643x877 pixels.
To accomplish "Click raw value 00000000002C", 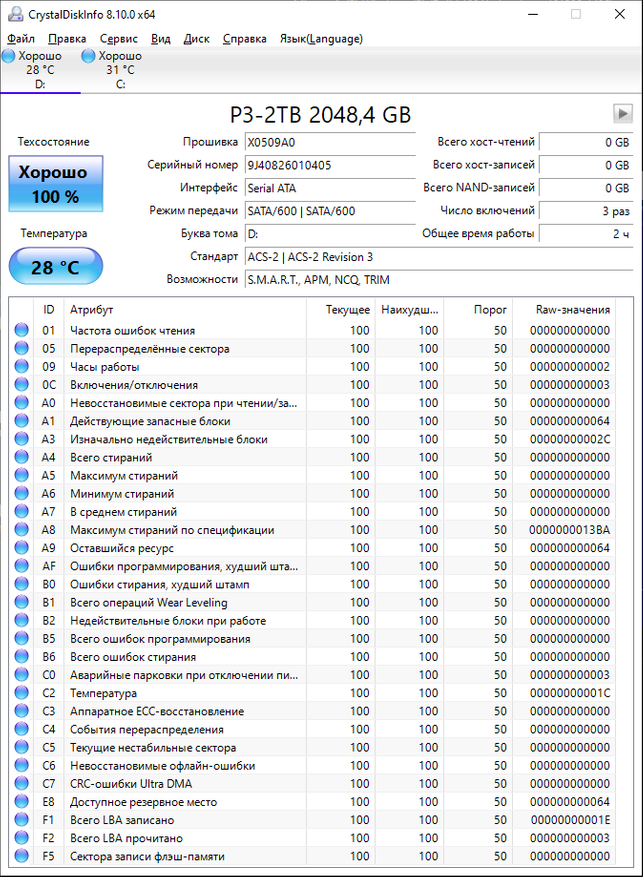I will pos(570,439).
